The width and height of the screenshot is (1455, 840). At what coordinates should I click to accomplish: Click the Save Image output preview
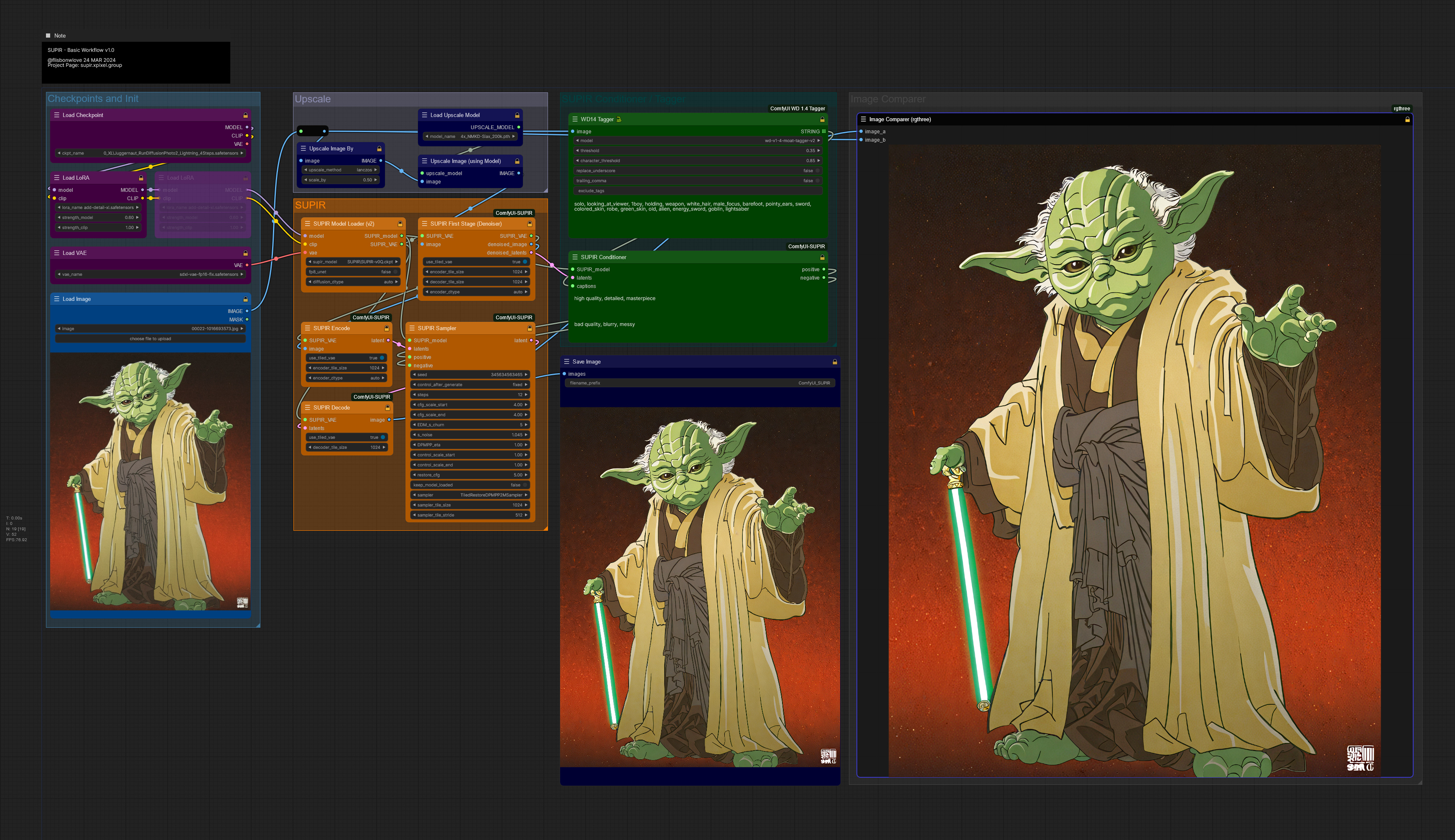coord(700,587)
